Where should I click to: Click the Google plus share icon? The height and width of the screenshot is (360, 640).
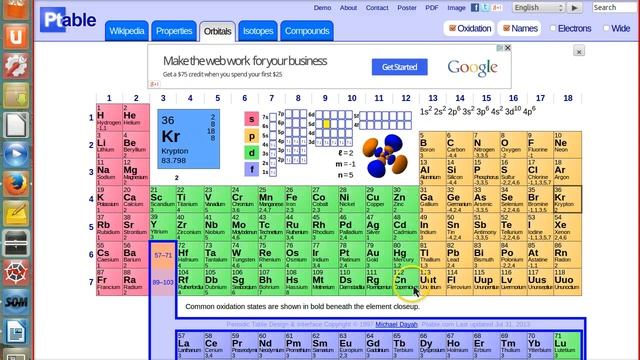(x=497, y=7)
